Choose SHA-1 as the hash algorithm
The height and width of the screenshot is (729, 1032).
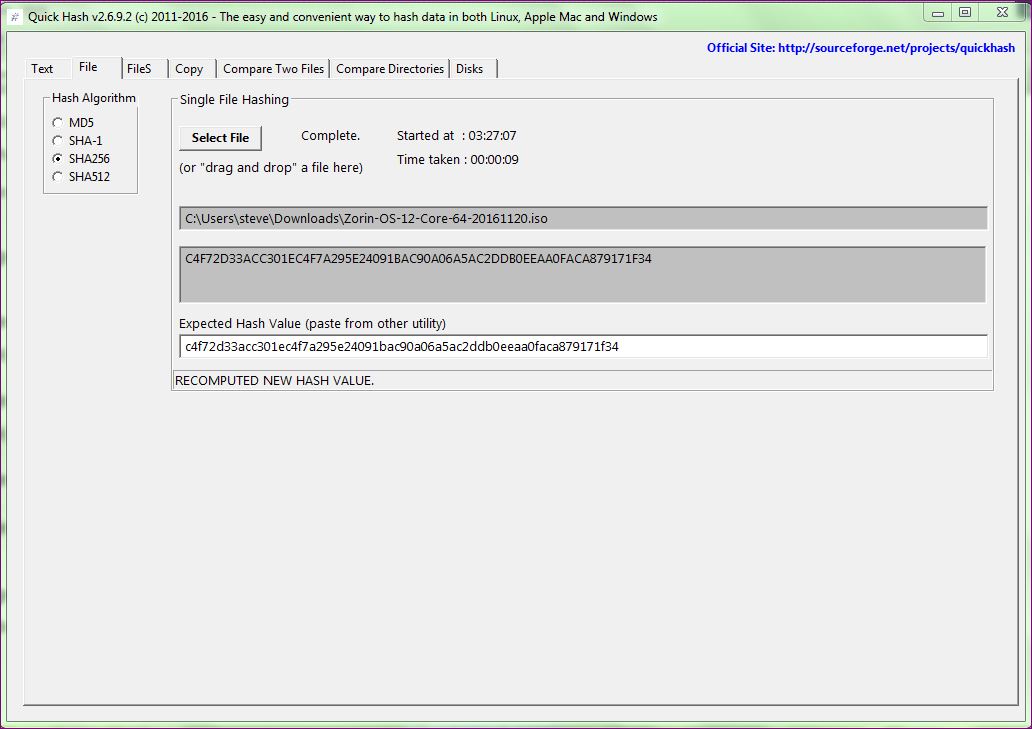click(58, 141)
